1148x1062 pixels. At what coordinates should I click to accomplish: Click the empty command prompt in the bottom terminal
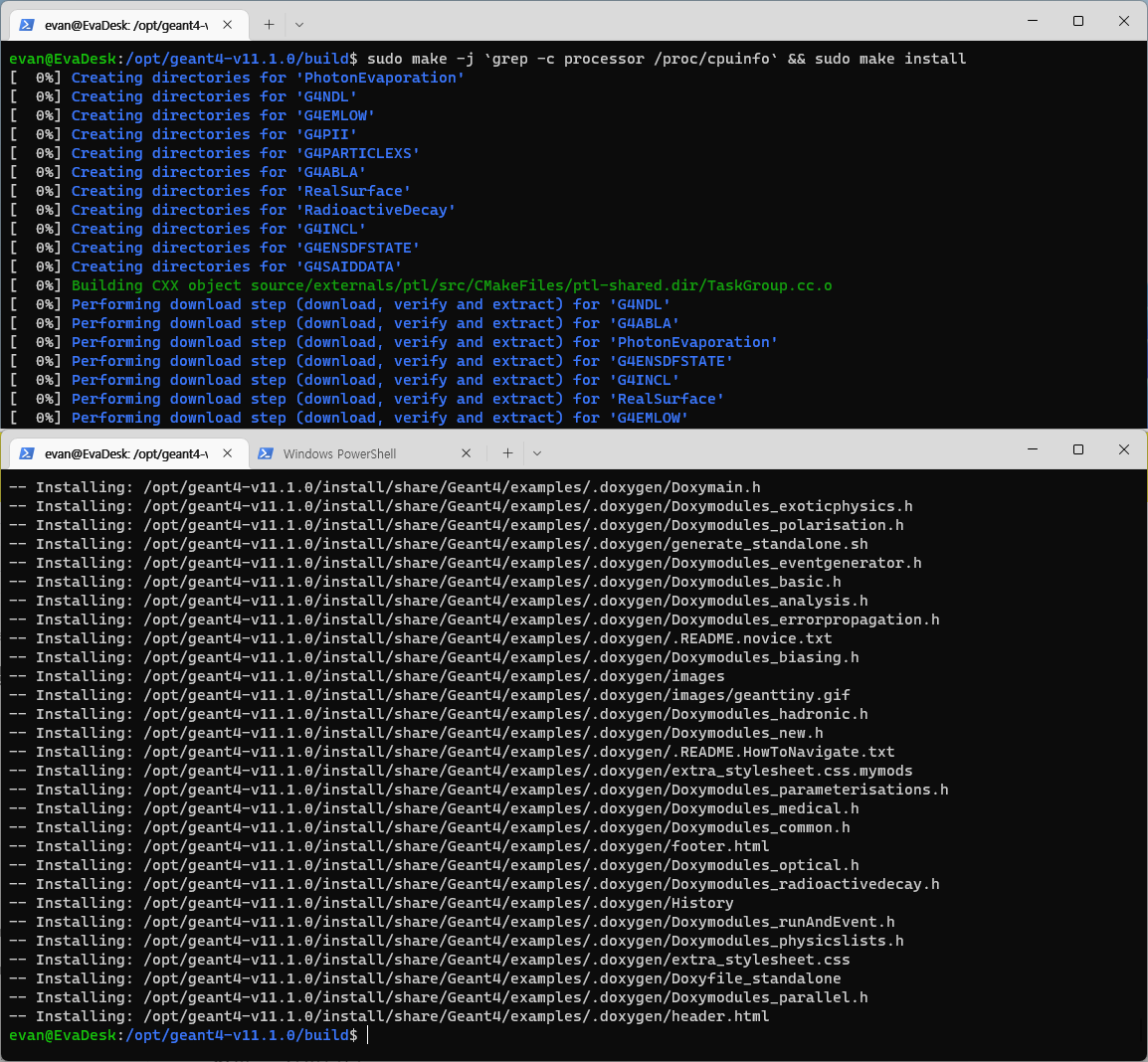coord(368,1035)
